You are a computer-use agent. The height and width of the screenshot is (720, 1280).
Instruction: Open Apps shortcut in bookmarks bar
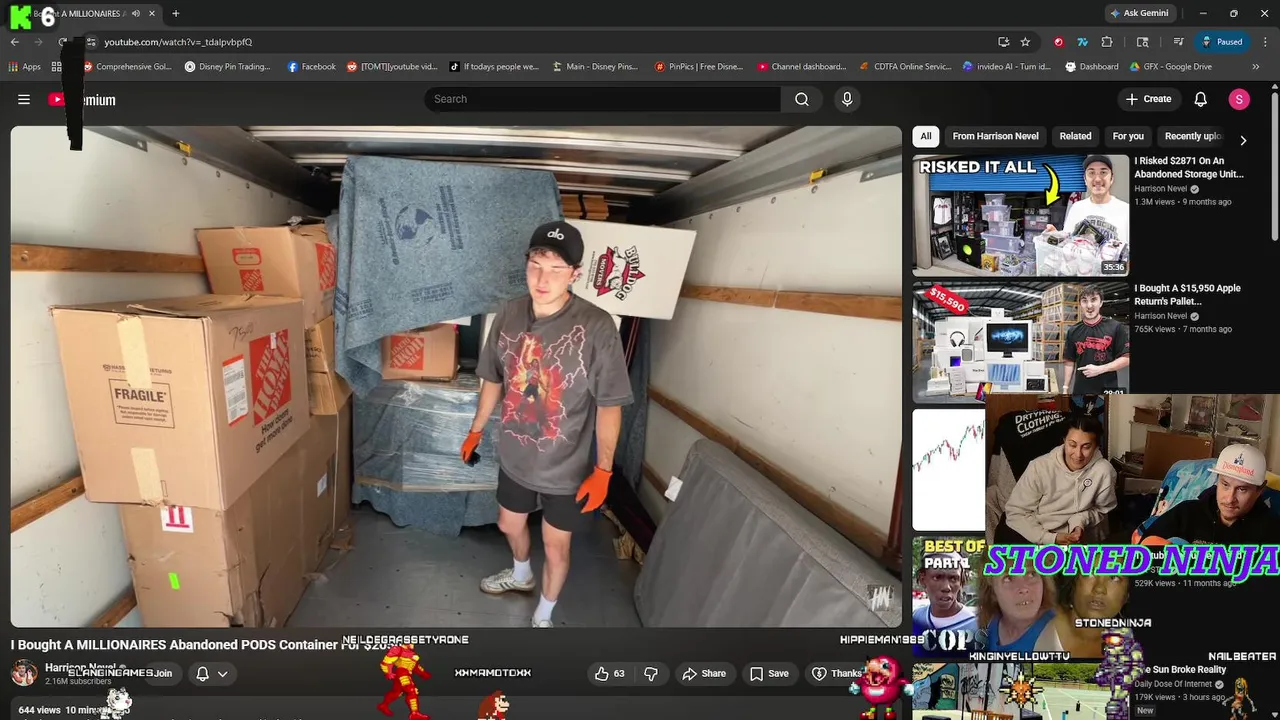click(25, 67)
